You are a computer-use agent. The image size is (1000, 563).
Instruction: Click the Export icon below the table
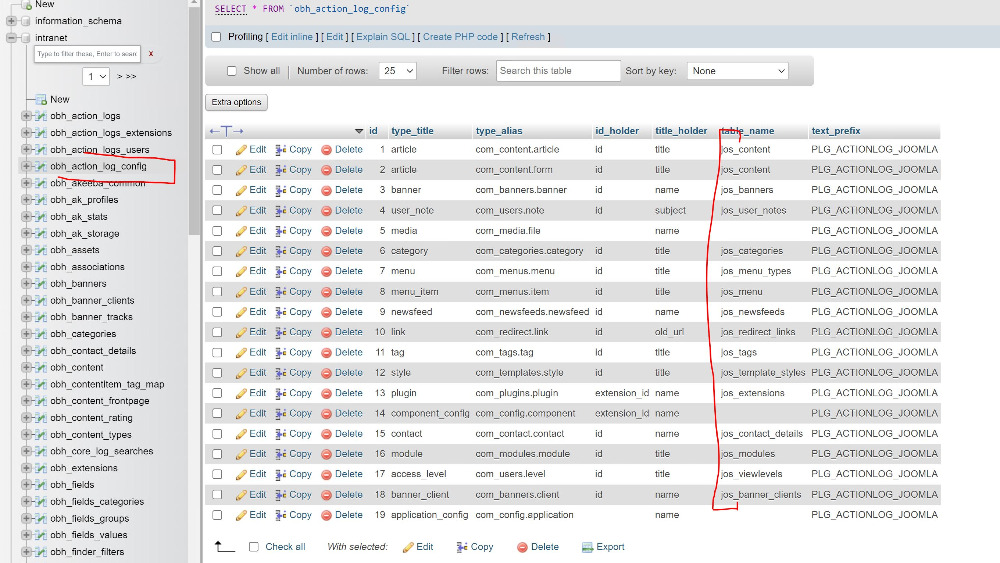pos(588,547)
